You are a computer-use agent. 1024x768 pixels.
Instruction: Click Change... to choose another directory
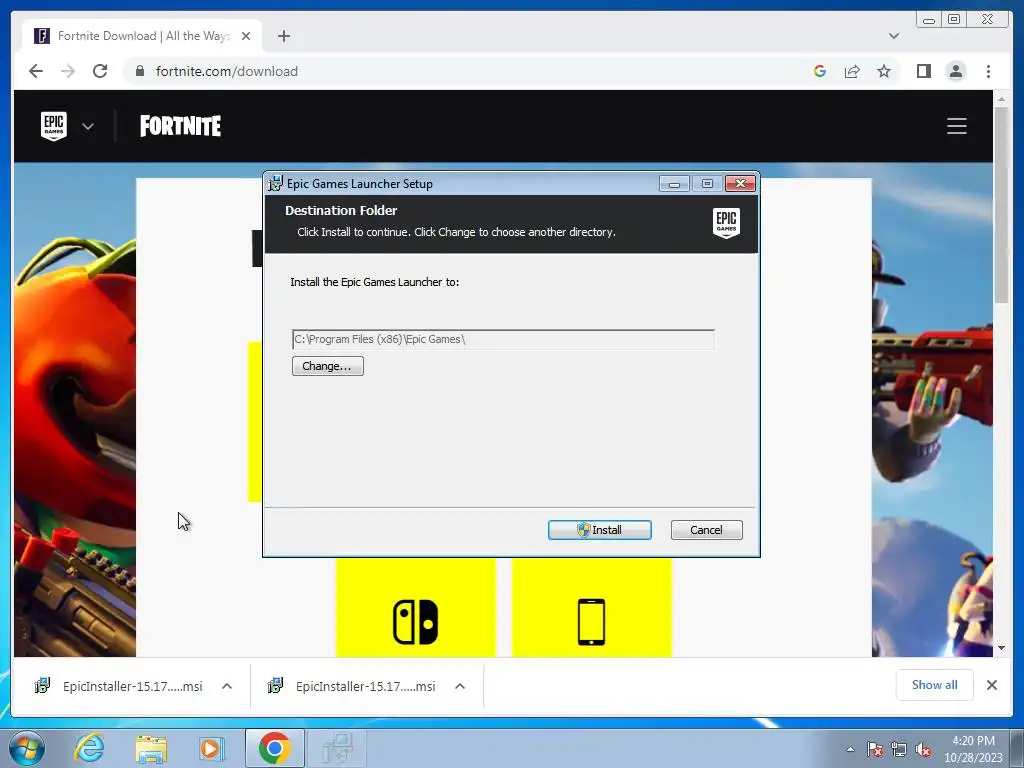tap(328, 366)
